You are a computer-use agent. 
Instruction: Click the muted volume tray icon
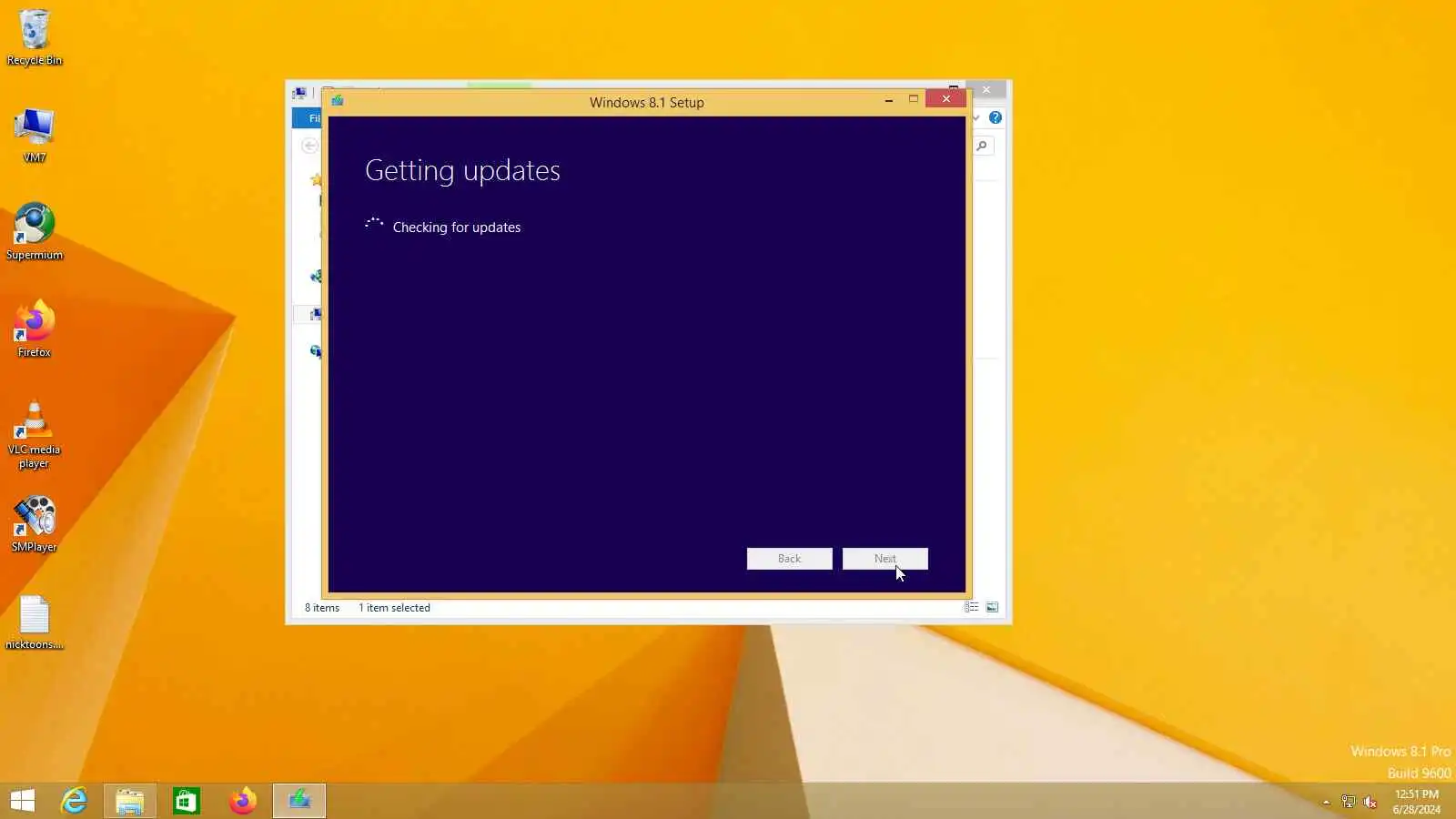pos(1370,802)
